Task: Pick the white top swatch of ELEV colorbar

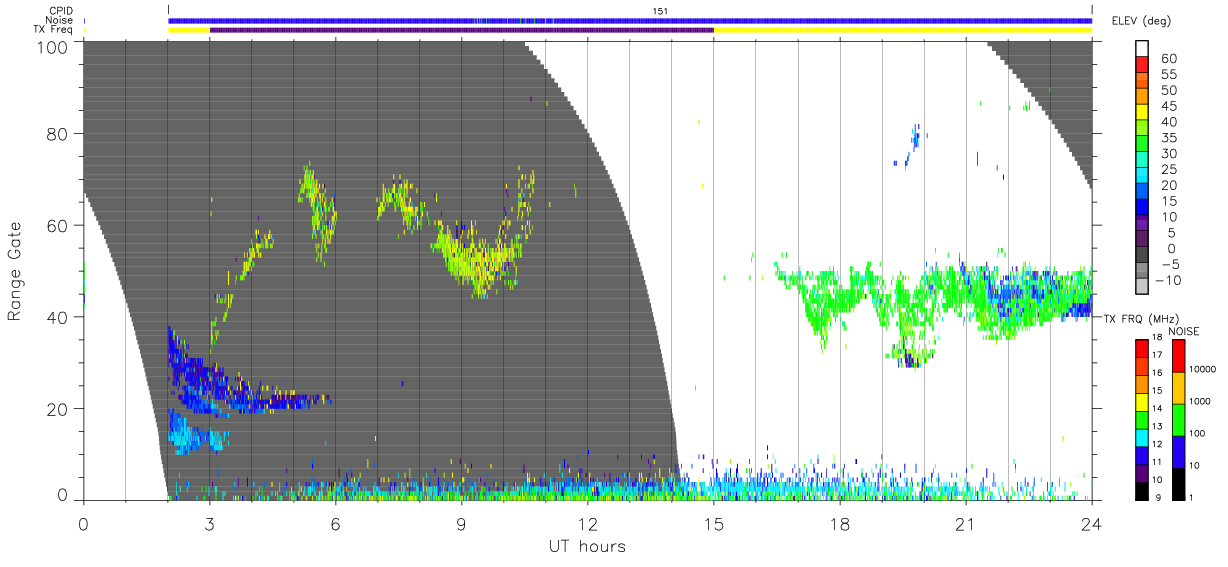Action: [1144, 50]
